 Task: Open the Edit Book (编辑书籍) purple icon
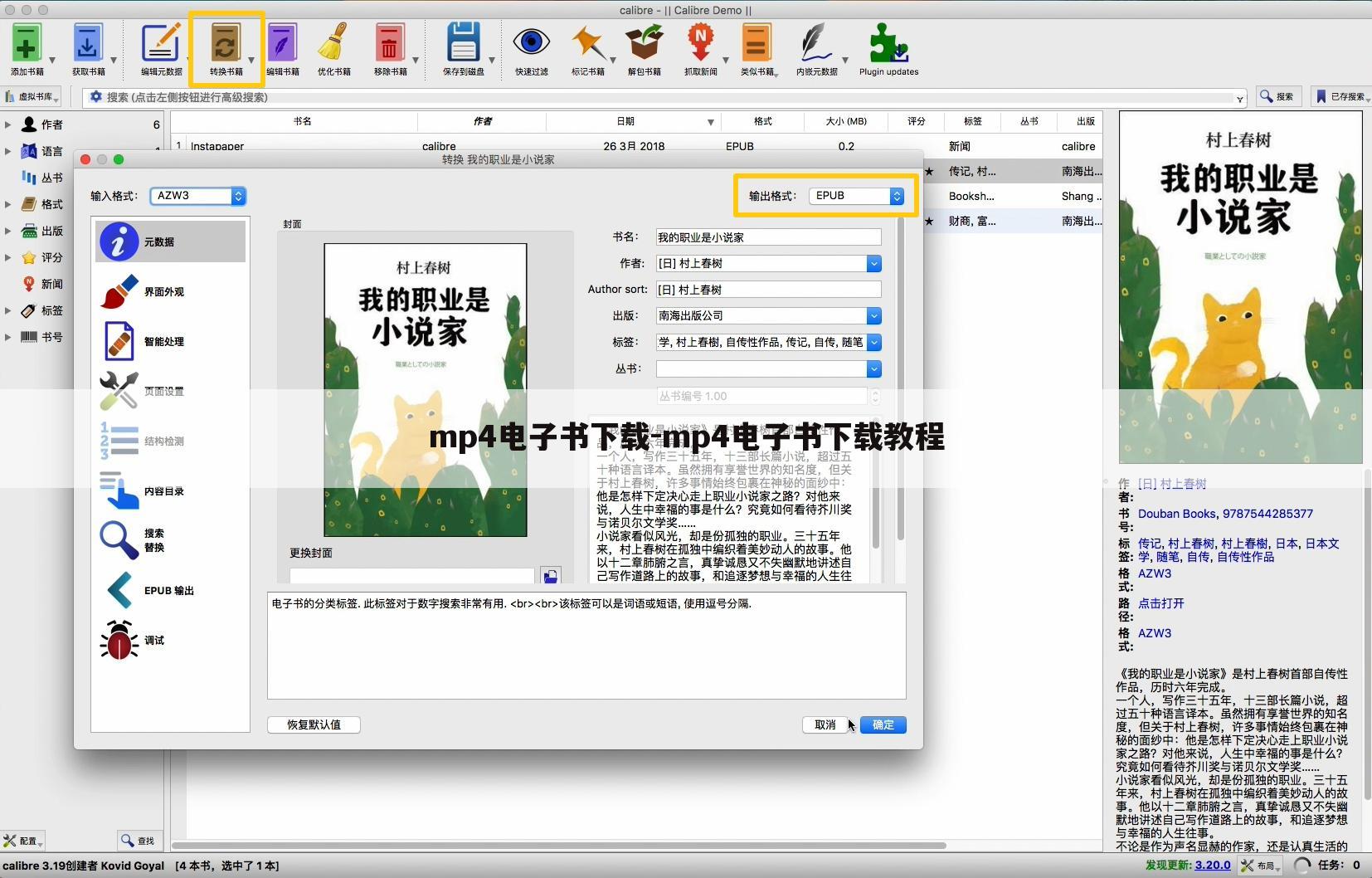coord(282,43)
